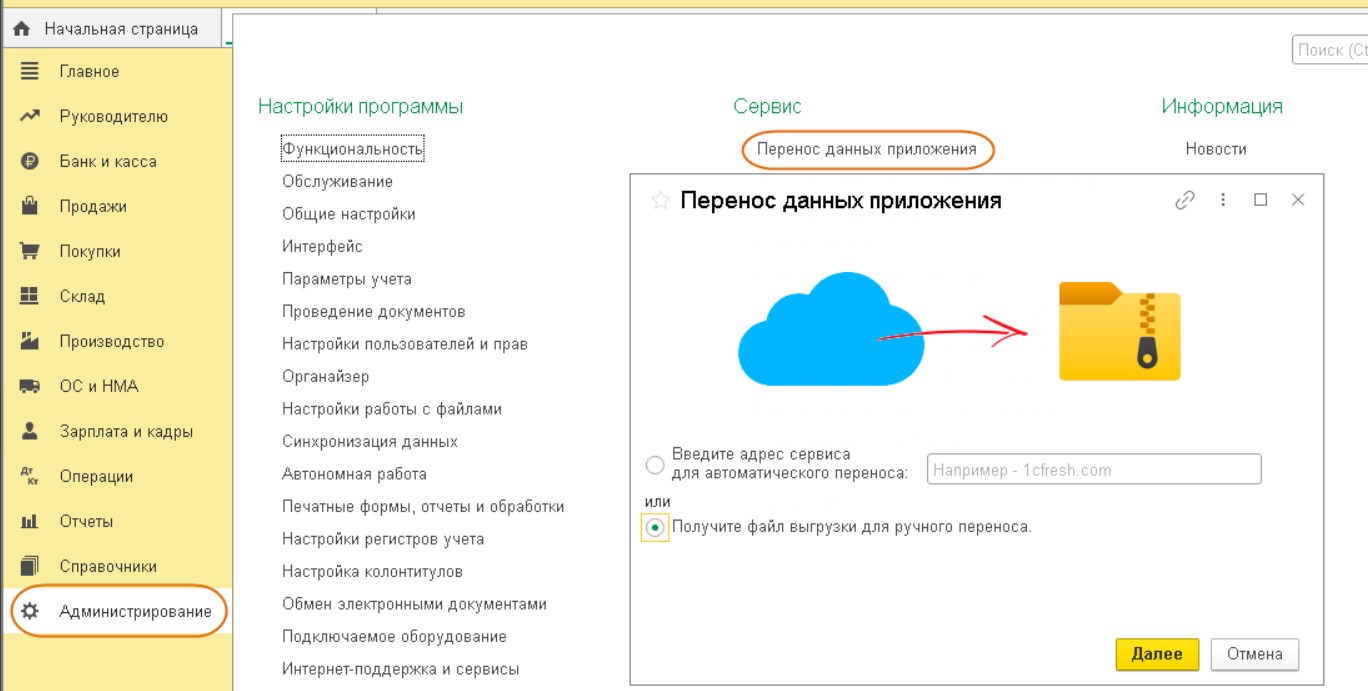The image size is (1368, 691).
Task: Click the Администрирование gear icon
Action: tap(30, 611)
